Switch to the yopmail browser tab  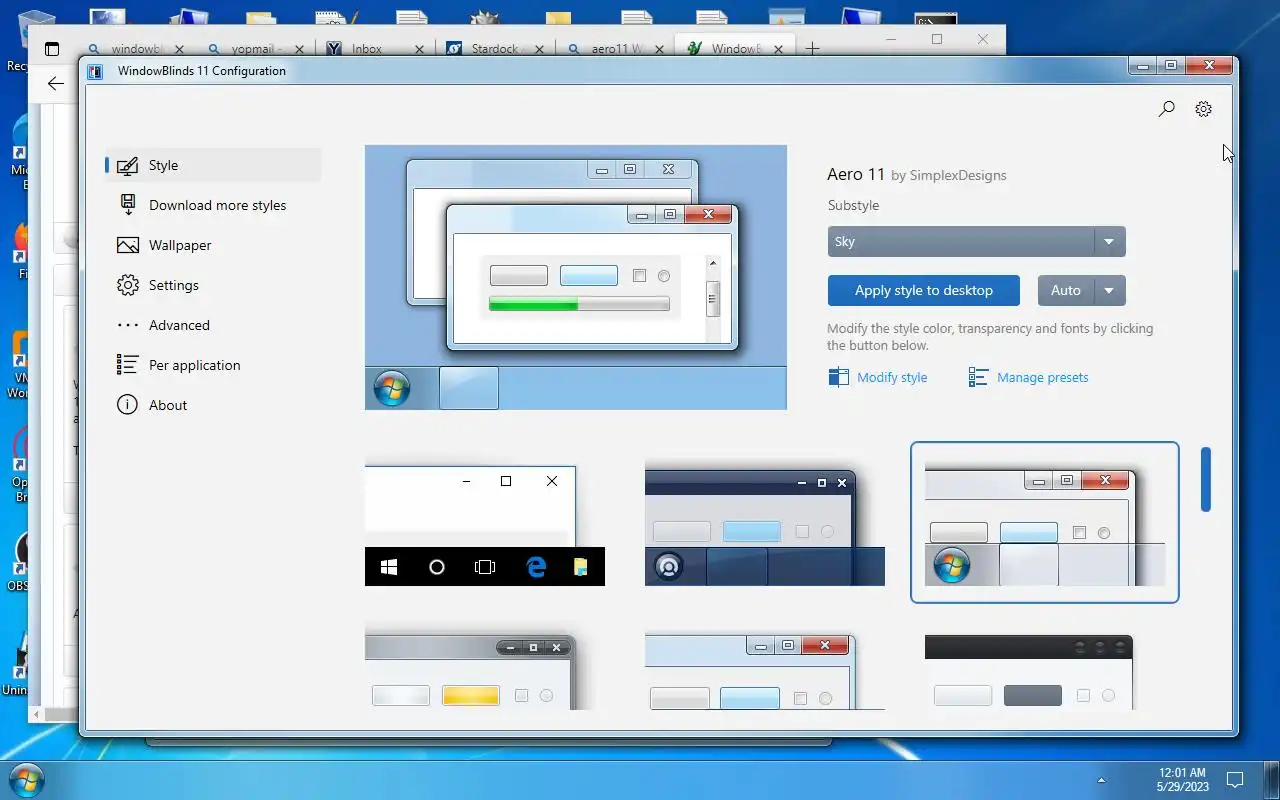257,49
